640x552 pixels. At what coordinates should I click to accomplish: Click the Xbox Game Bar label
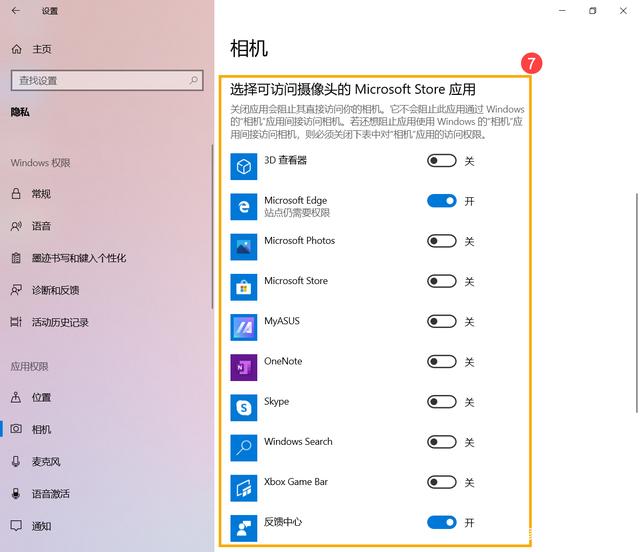(x=296, y=482)
